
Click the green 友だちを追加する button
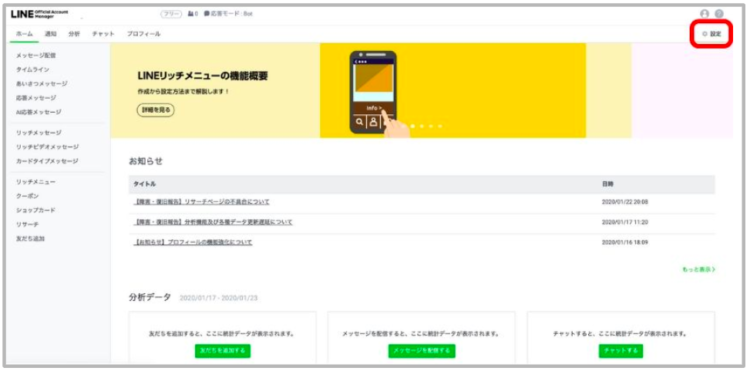coord(222,351)
